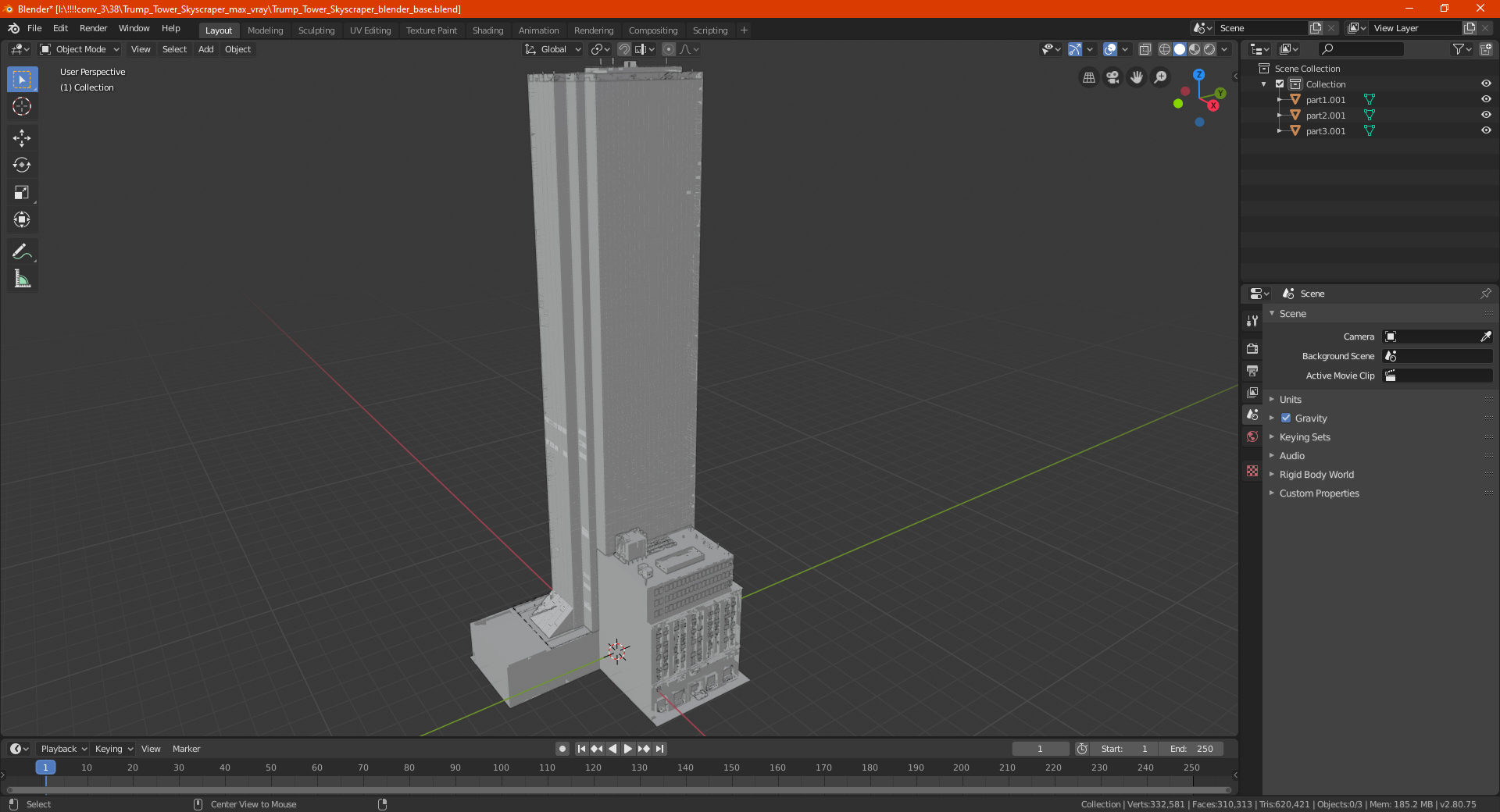Select the Annotate tool
Viewport: 1500px width, 812px height.
pos(22,252)
